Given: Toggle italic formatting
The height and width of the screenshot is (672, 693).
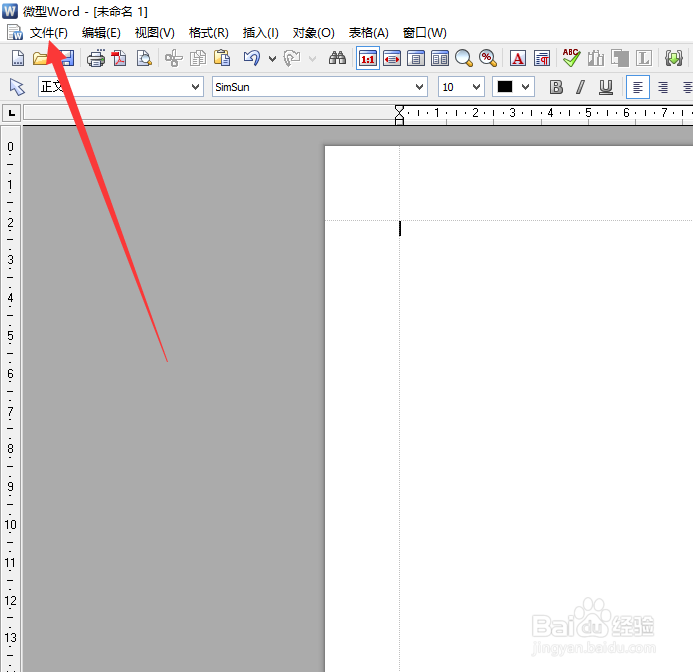Looking at the screenshot, I should [581, 87].
